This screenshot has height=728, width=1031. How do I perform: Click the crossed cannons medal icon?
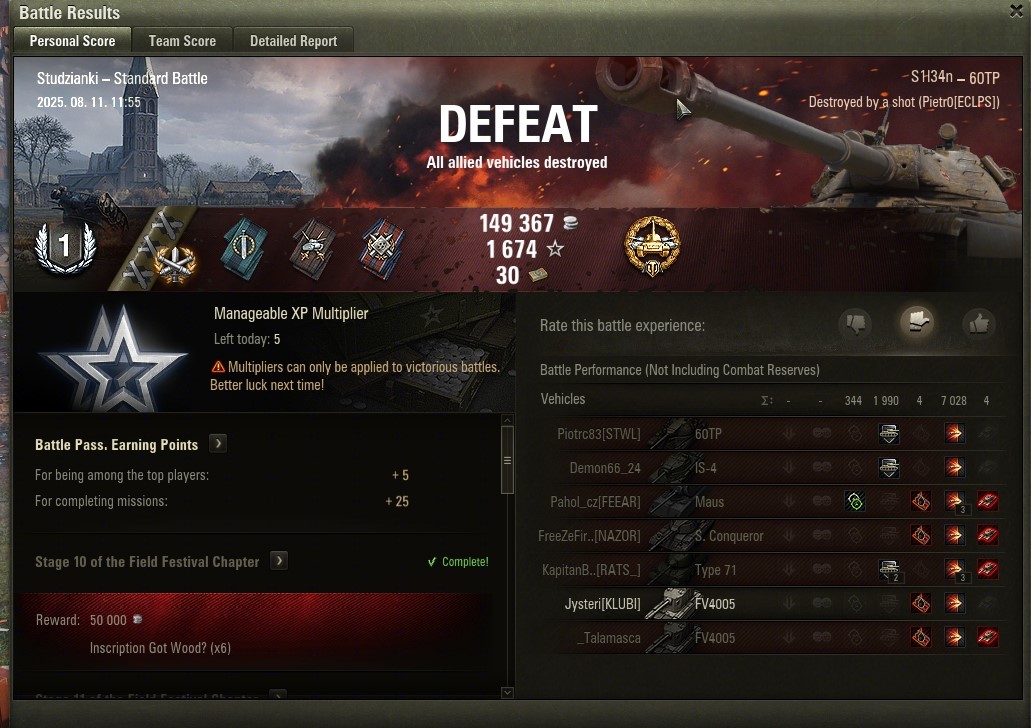point(175,264)
